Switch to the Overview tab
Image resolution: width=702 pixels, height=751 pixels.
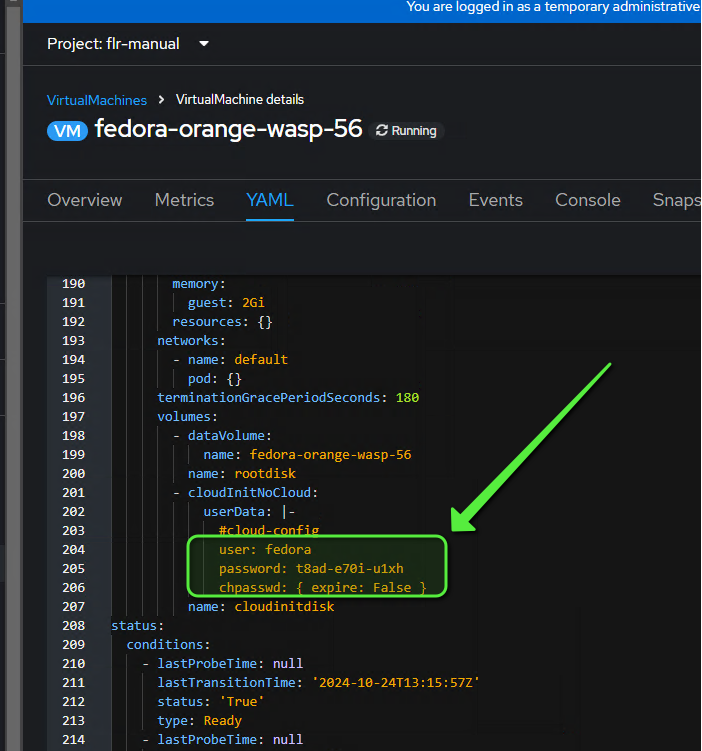(85, 200)
